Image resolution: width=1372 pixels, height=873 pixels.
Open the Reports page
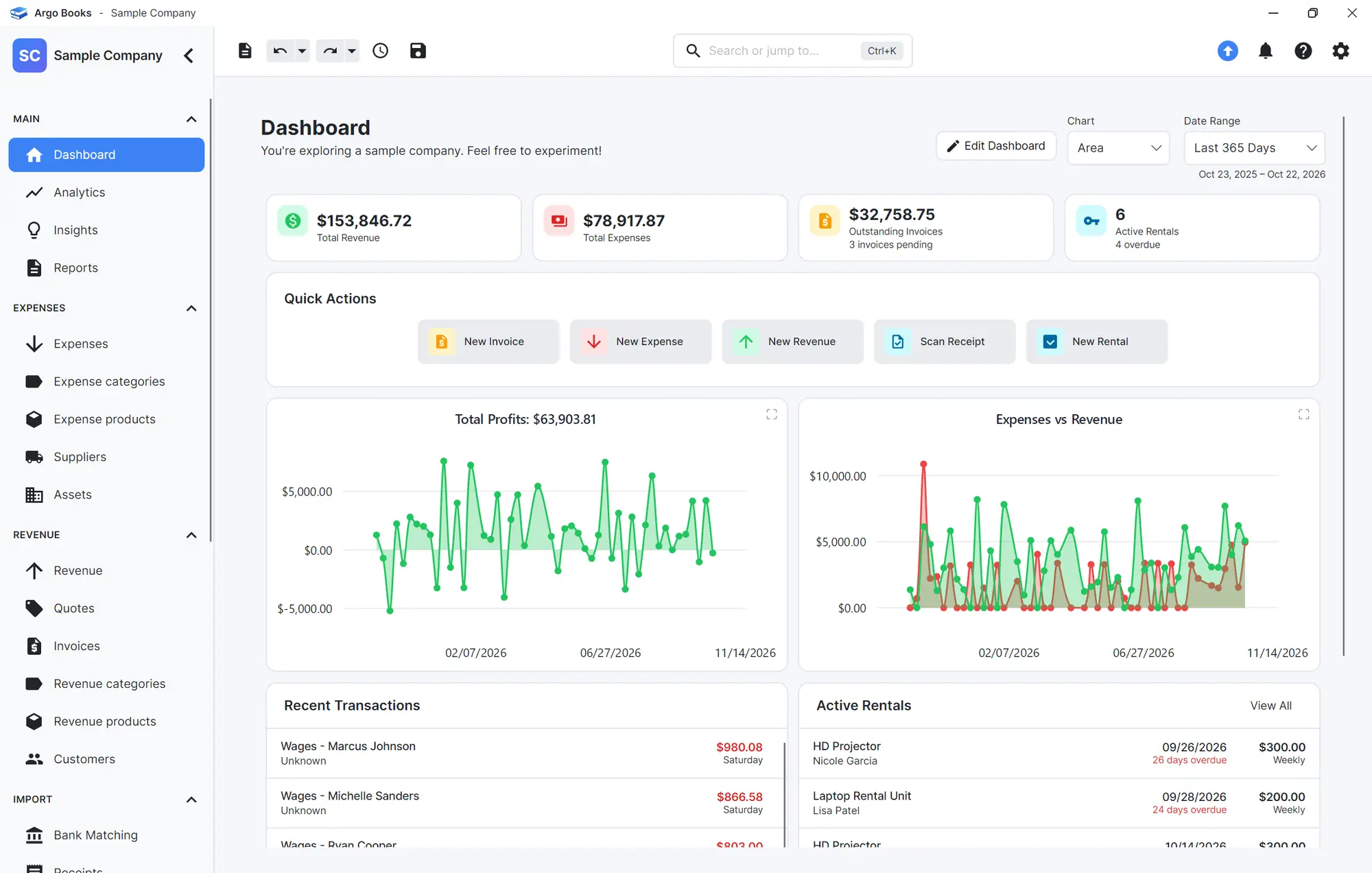coord(106,268)
